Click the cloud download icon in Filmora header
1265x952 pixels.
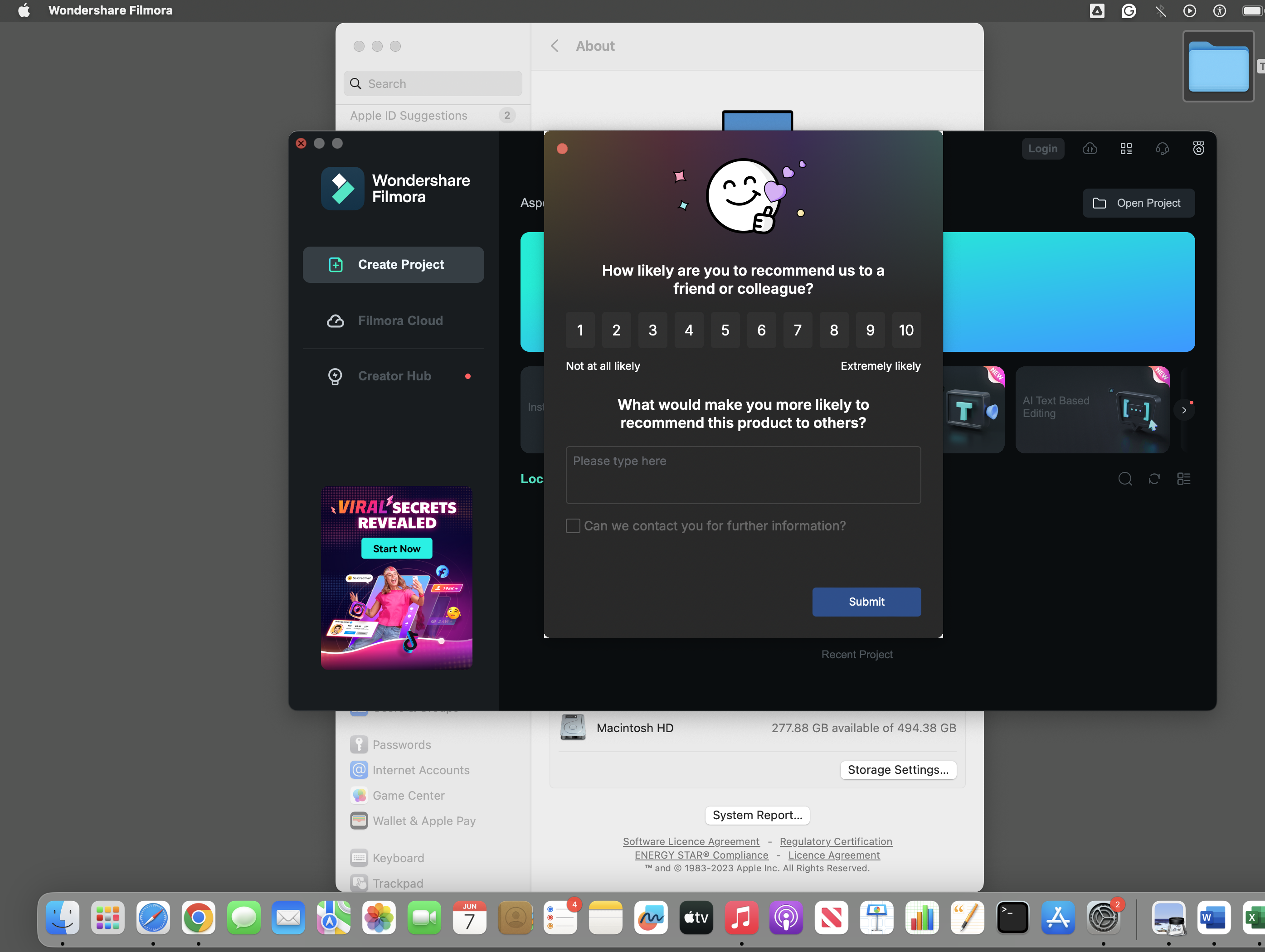click(x=1090, y=149)
